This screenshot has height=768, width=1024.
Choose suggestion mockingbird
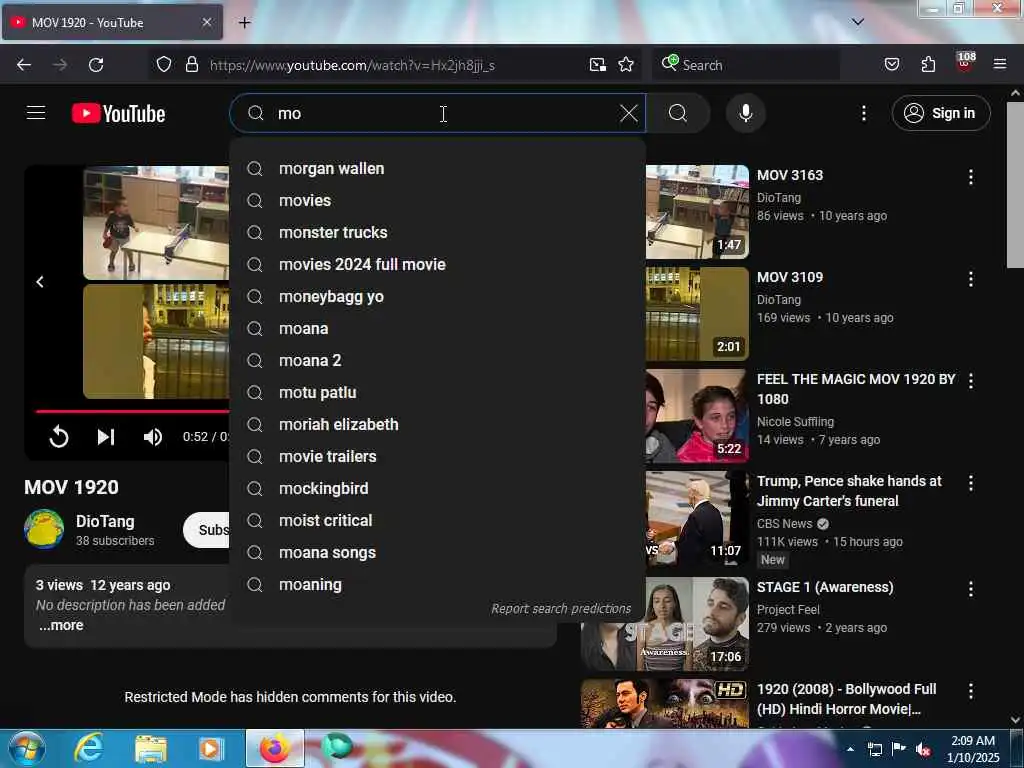coord(438,488)
